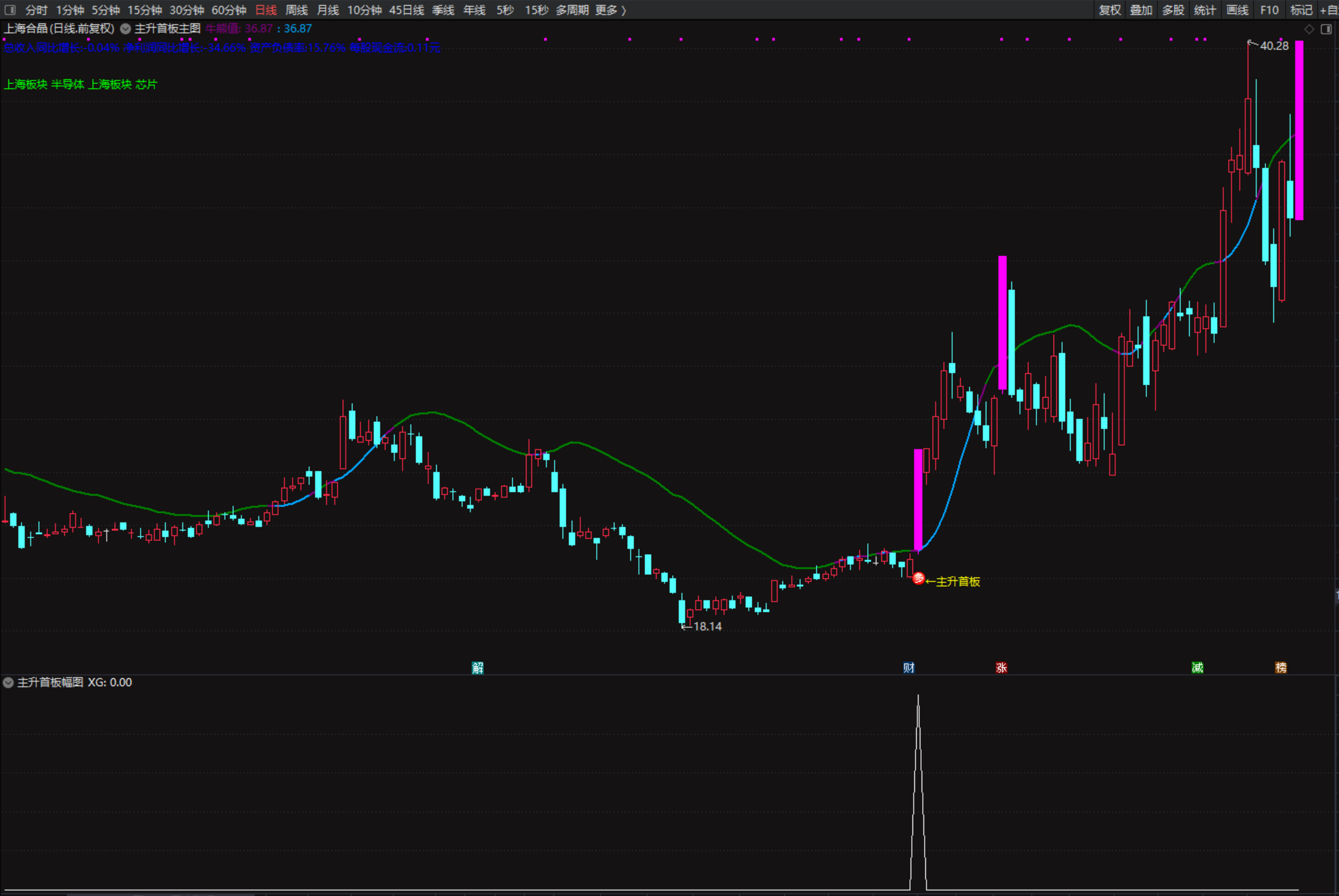Click the +自 add-to-watchlist button

click(1329, 10)
